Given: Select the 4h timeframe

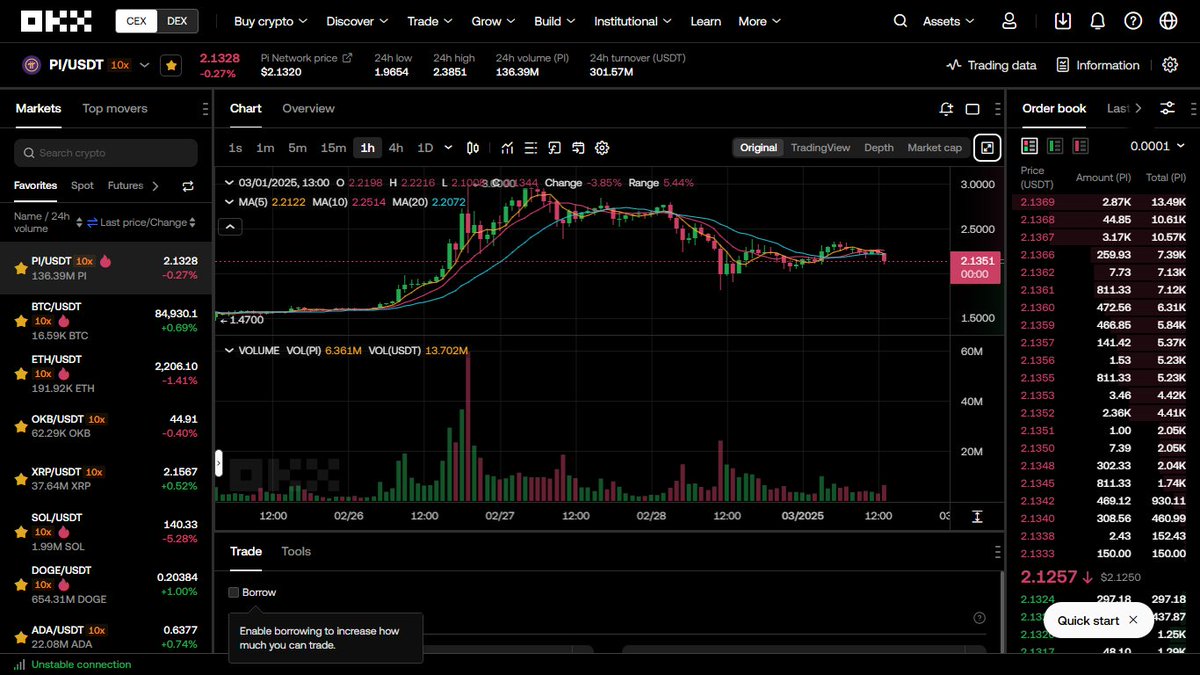Looking at the screenshot, I should [396, 148].
